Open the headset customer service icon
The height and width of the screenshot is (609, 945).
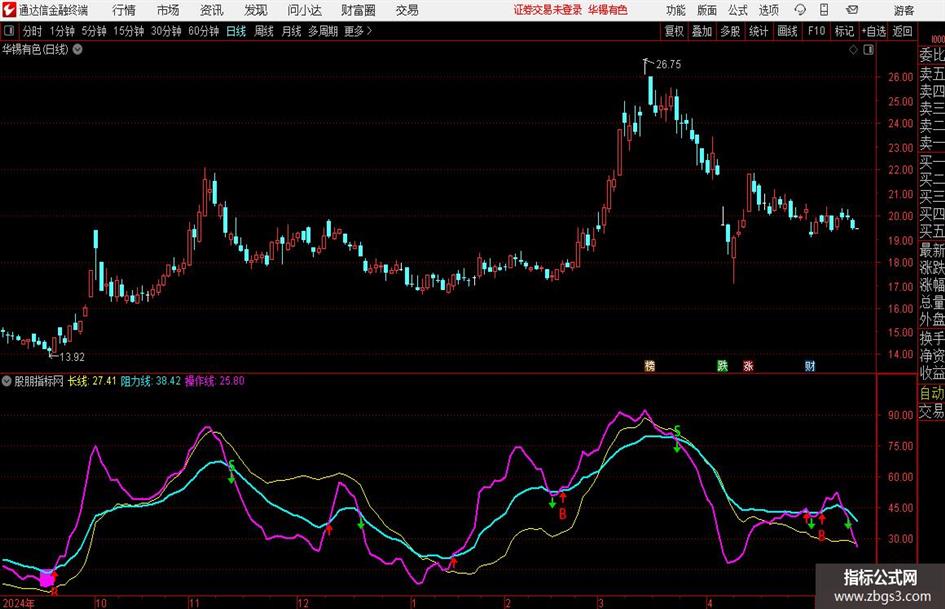[x=800, y=10]
